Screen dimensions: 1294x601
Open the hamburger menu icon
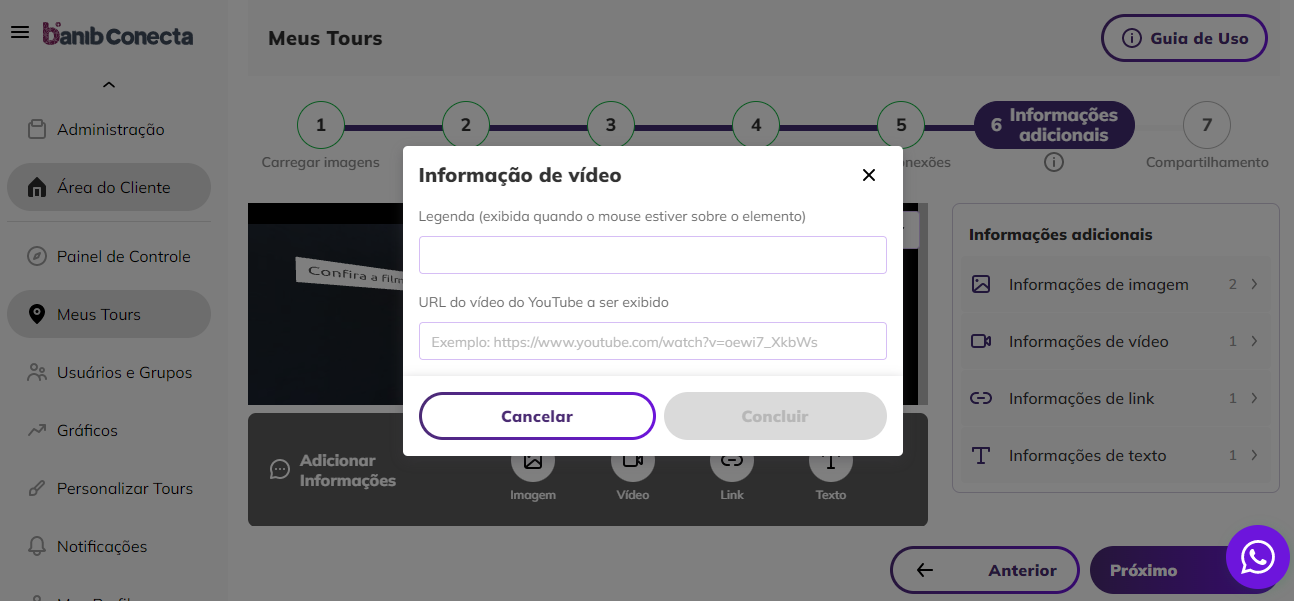click(19, 33)
